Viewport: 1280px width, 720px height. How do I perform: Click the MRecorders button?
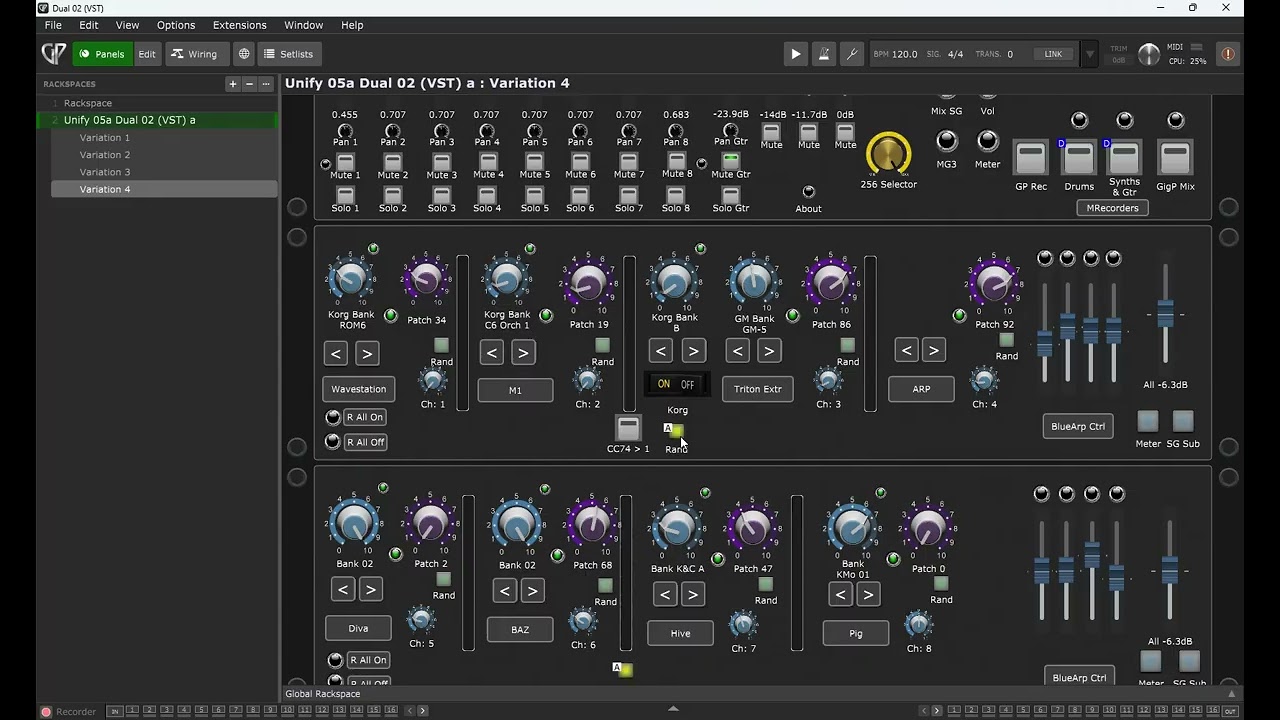pos(1112,208)
